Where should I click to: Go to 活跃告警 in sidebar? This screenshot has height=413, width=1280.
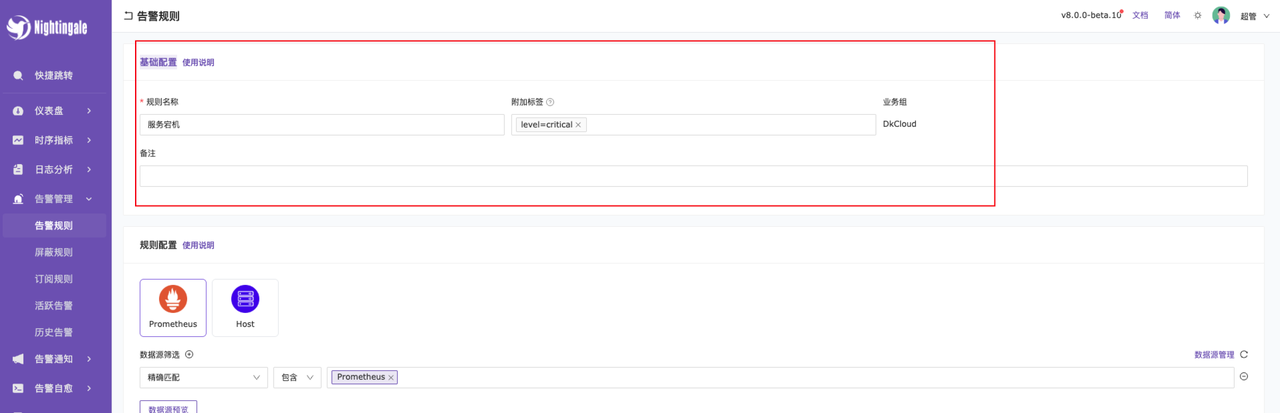tap(54, 306)
